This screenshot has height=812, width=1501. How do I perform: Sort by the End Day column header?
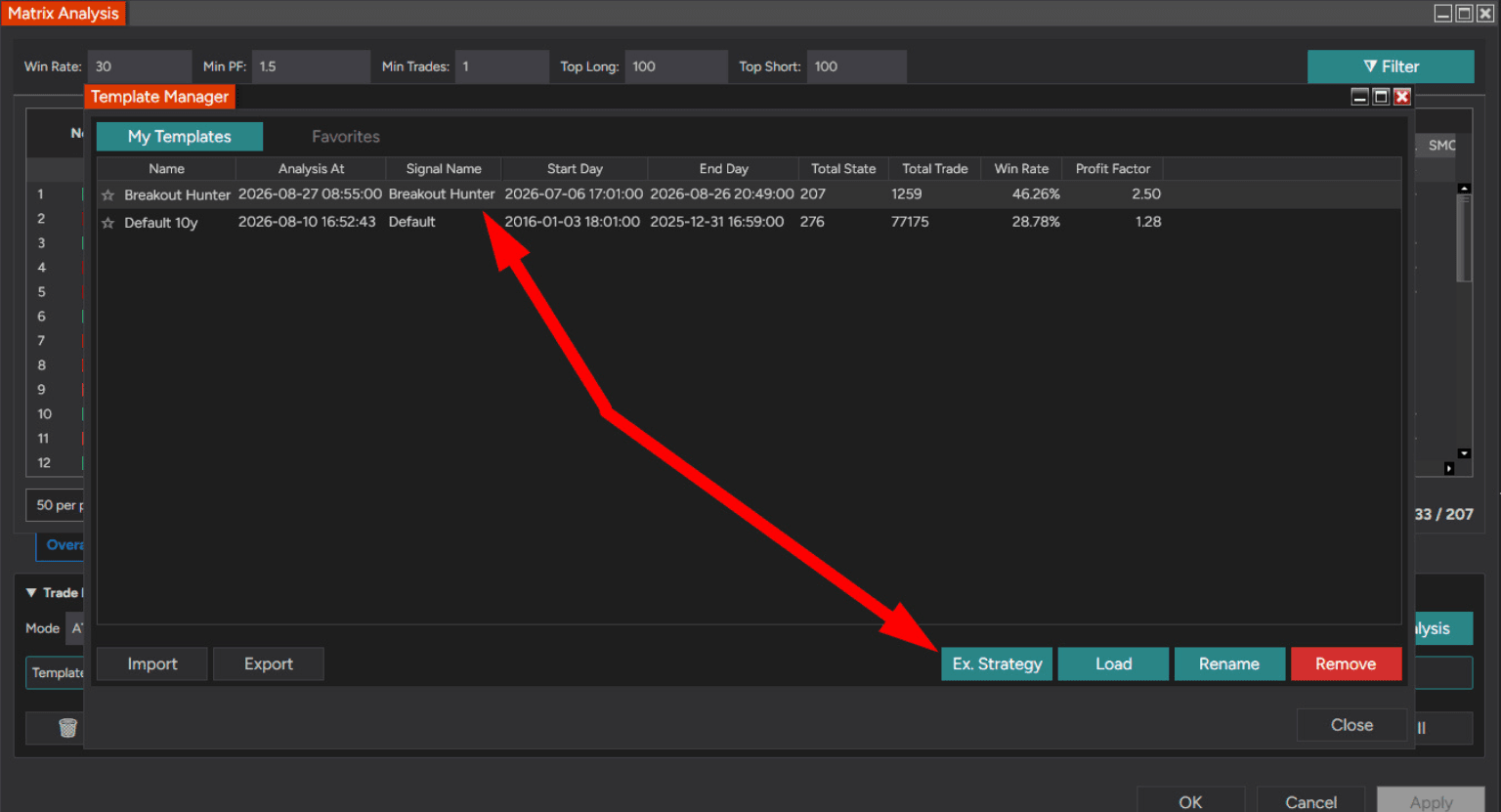click(x=723, y=169)
